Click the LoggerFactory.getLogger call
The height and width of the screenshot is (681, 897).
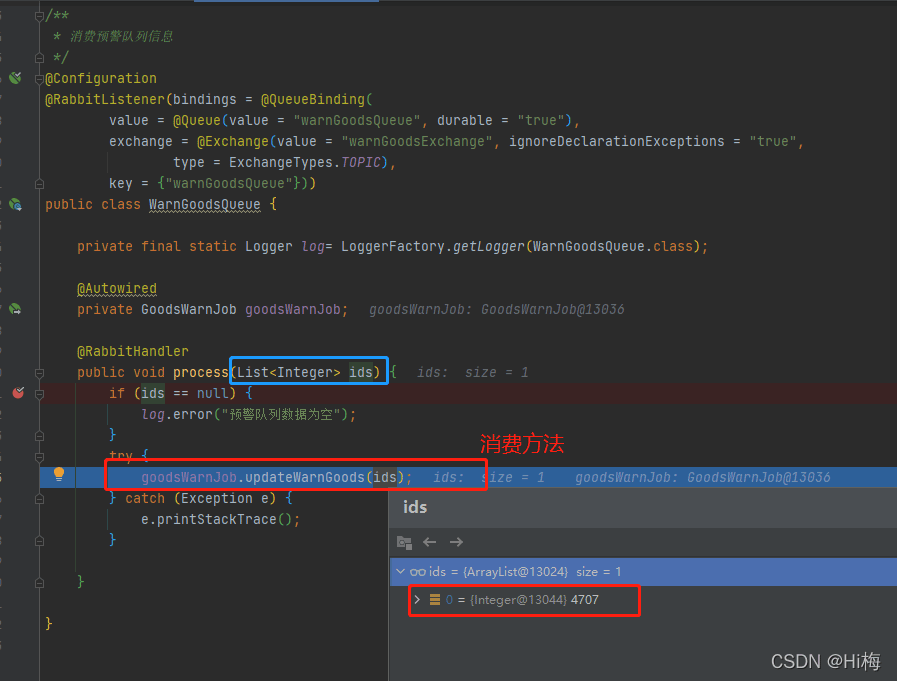(432, 247)
